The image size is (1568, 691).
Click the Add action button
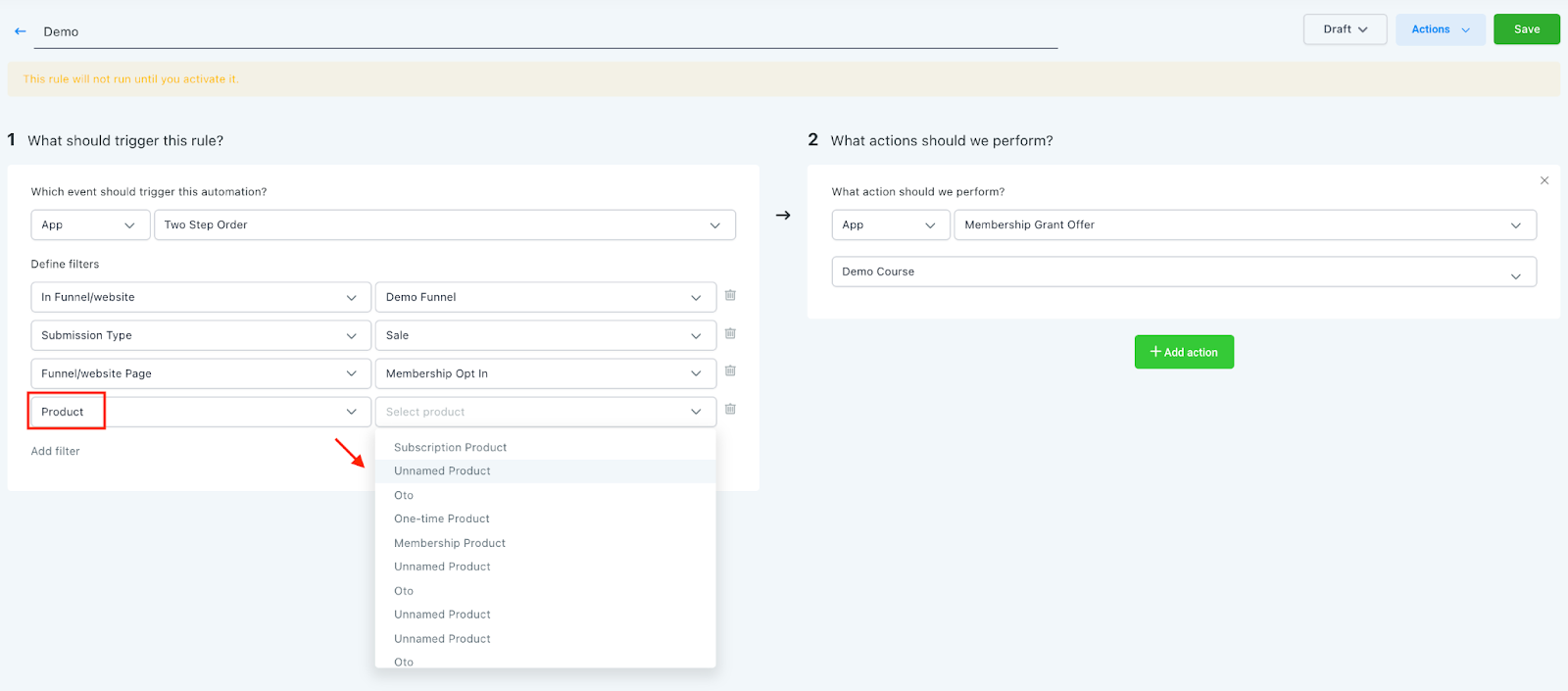(x=1184, y=352)
